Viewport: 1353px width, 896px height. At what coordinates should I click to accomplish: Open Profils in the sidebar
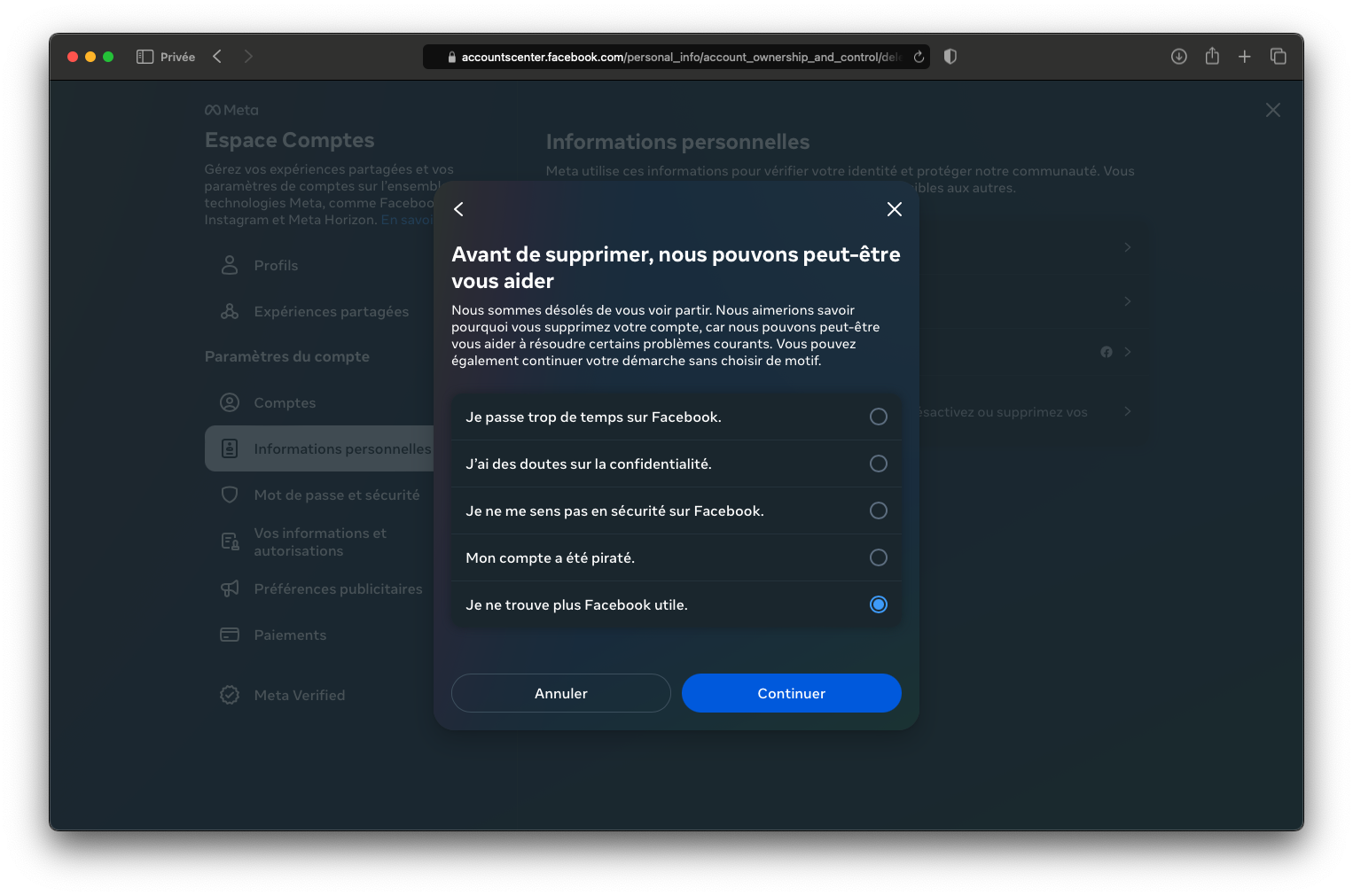[x=319, y=265]
